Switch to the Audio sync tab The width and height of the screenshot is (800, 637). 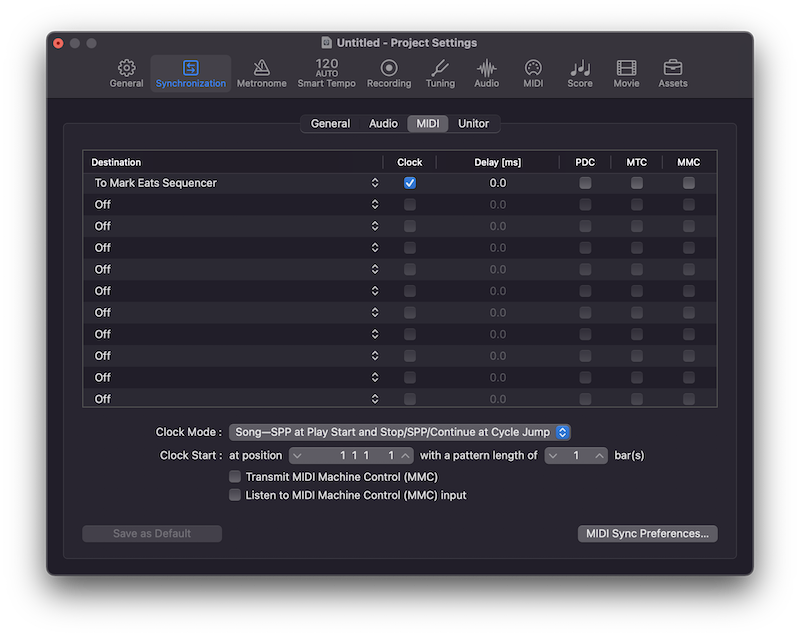[x=383, y=123]
